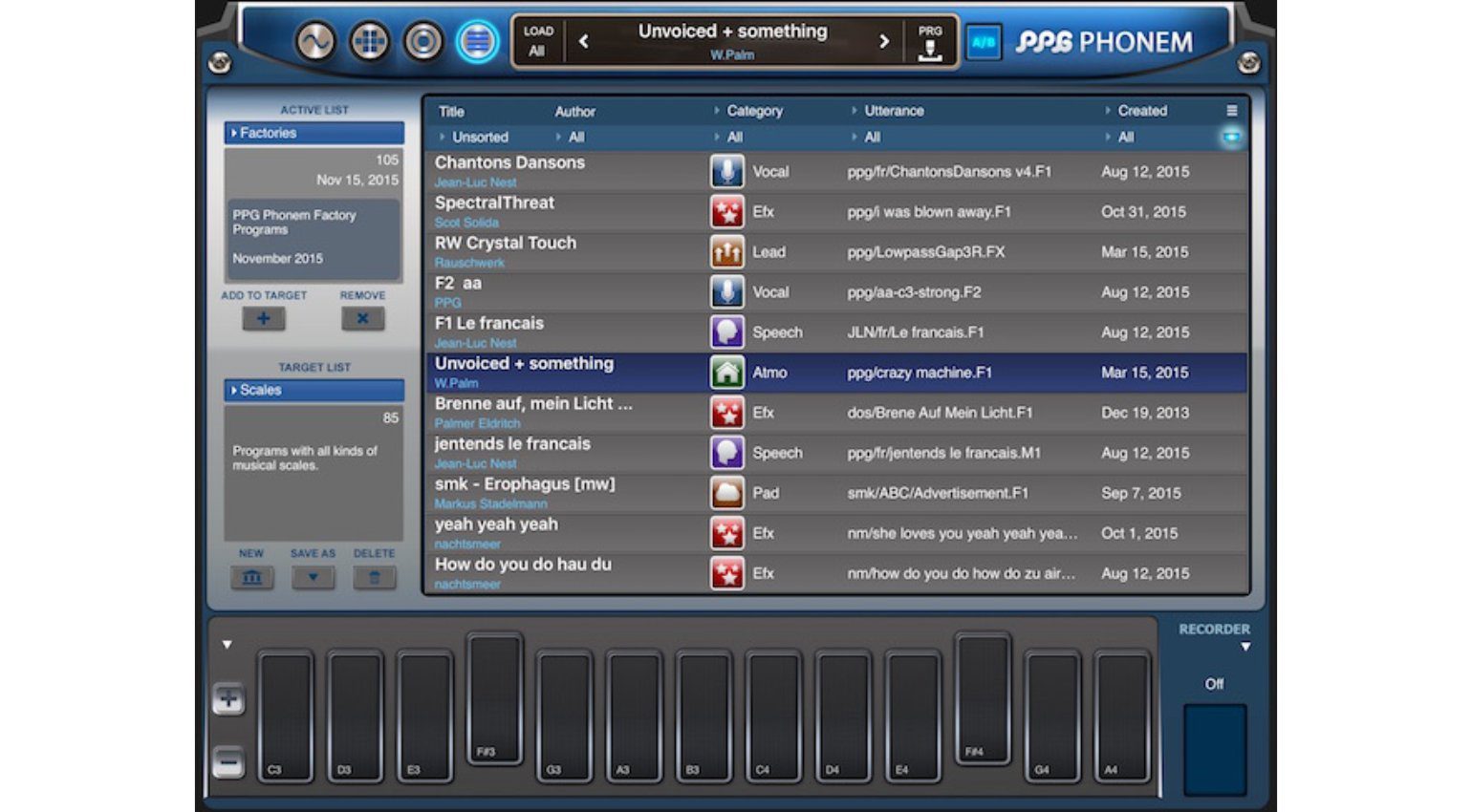Screen dimensions: 1472x812
Task: Open the concentric-circle page icon in header
Action: tap(423, 42)
